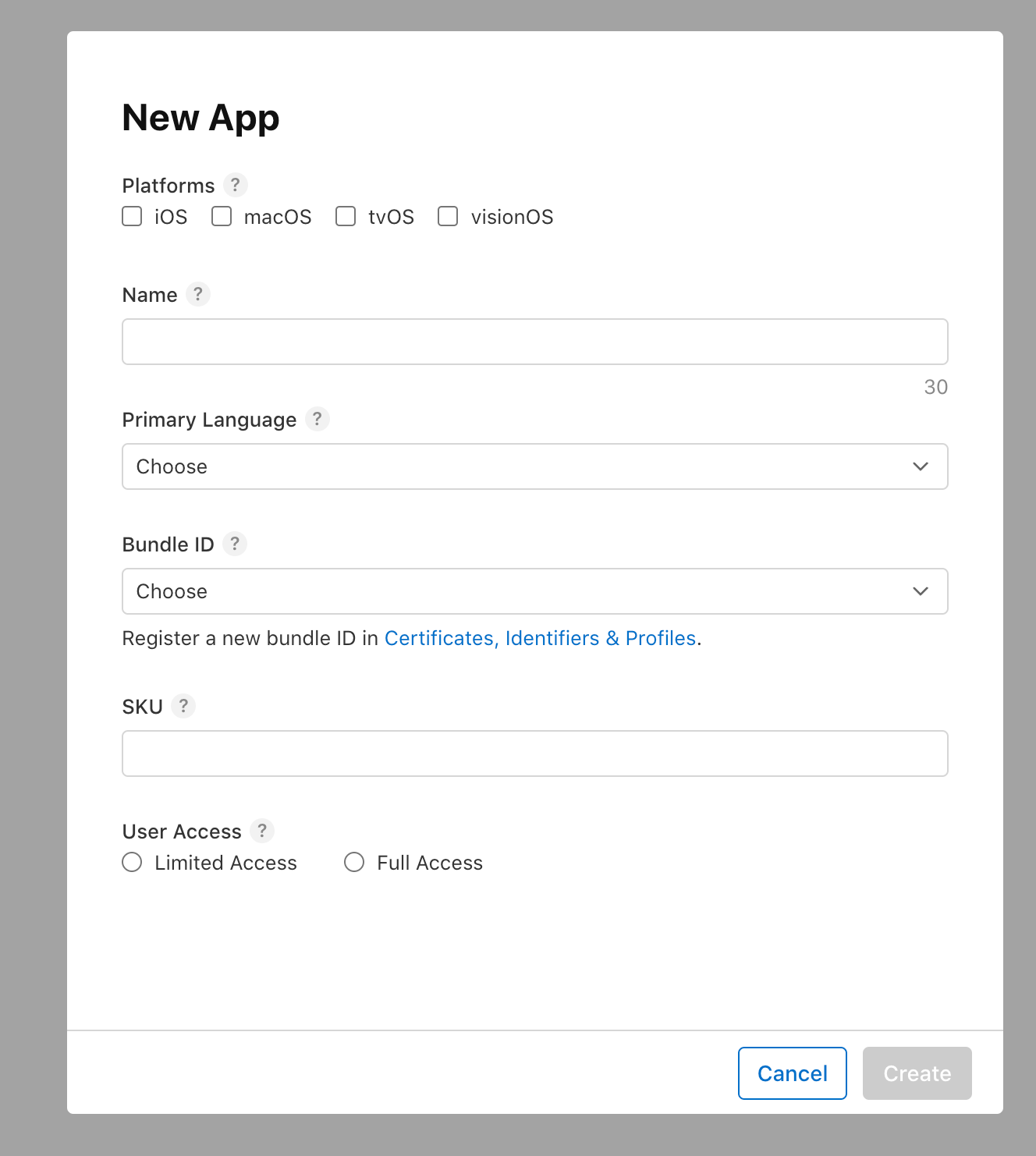Open the Bundle ID dropdown
The height and width of the screenshot is (1156, 1036).
(x=535, y=591)
